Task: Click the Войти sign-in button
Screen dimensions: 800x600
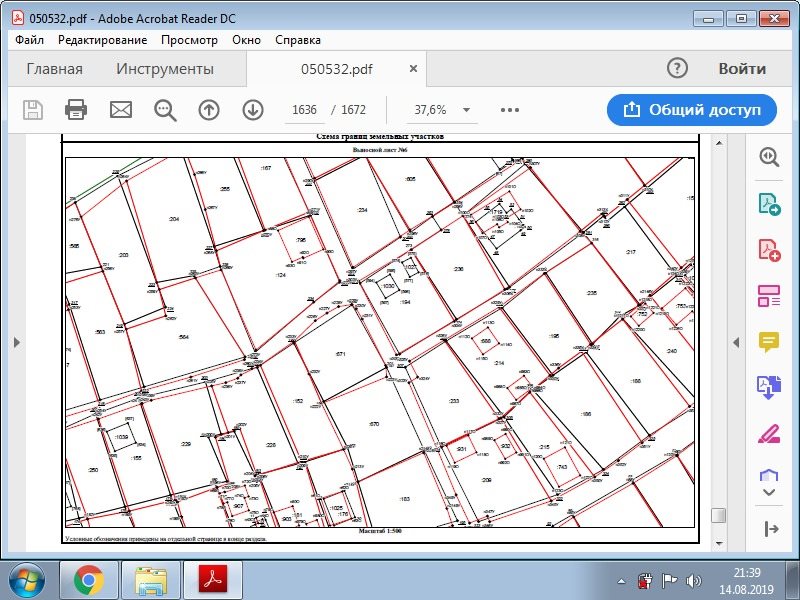Action: coord(742,69)
